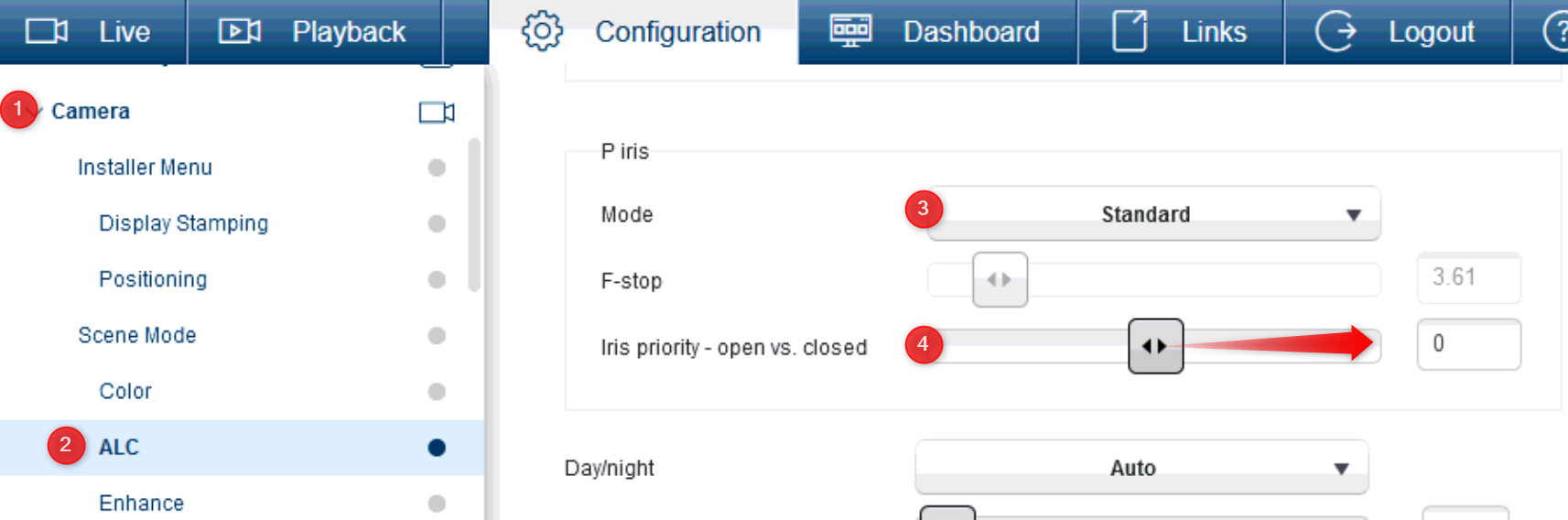Select the Installer Menu status dot
The height and width of the screenshot is (520, 1568).
[x=437, y=168]
